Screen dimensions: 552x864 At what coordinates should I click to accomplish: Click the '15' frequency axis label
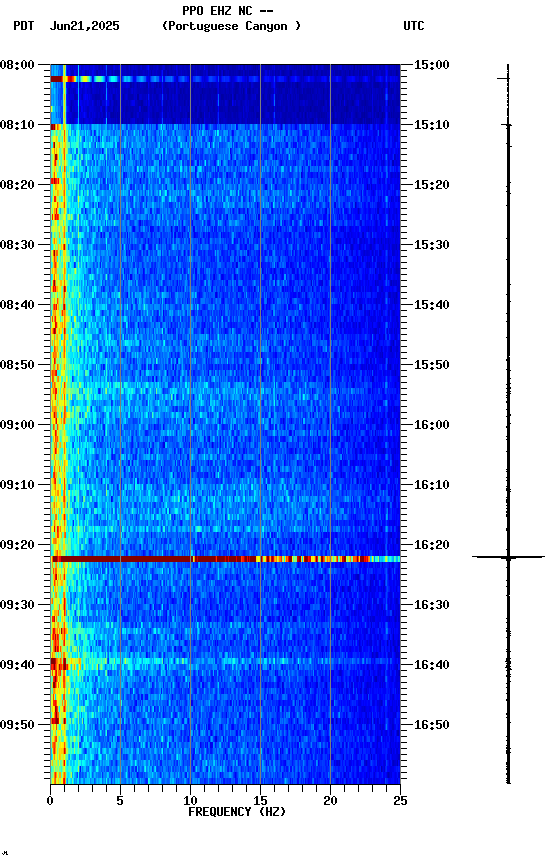[260, 801]
